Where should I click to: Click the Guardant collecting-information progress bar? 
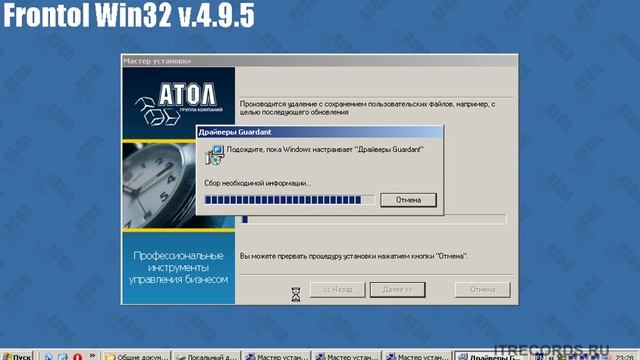(289, 200)
